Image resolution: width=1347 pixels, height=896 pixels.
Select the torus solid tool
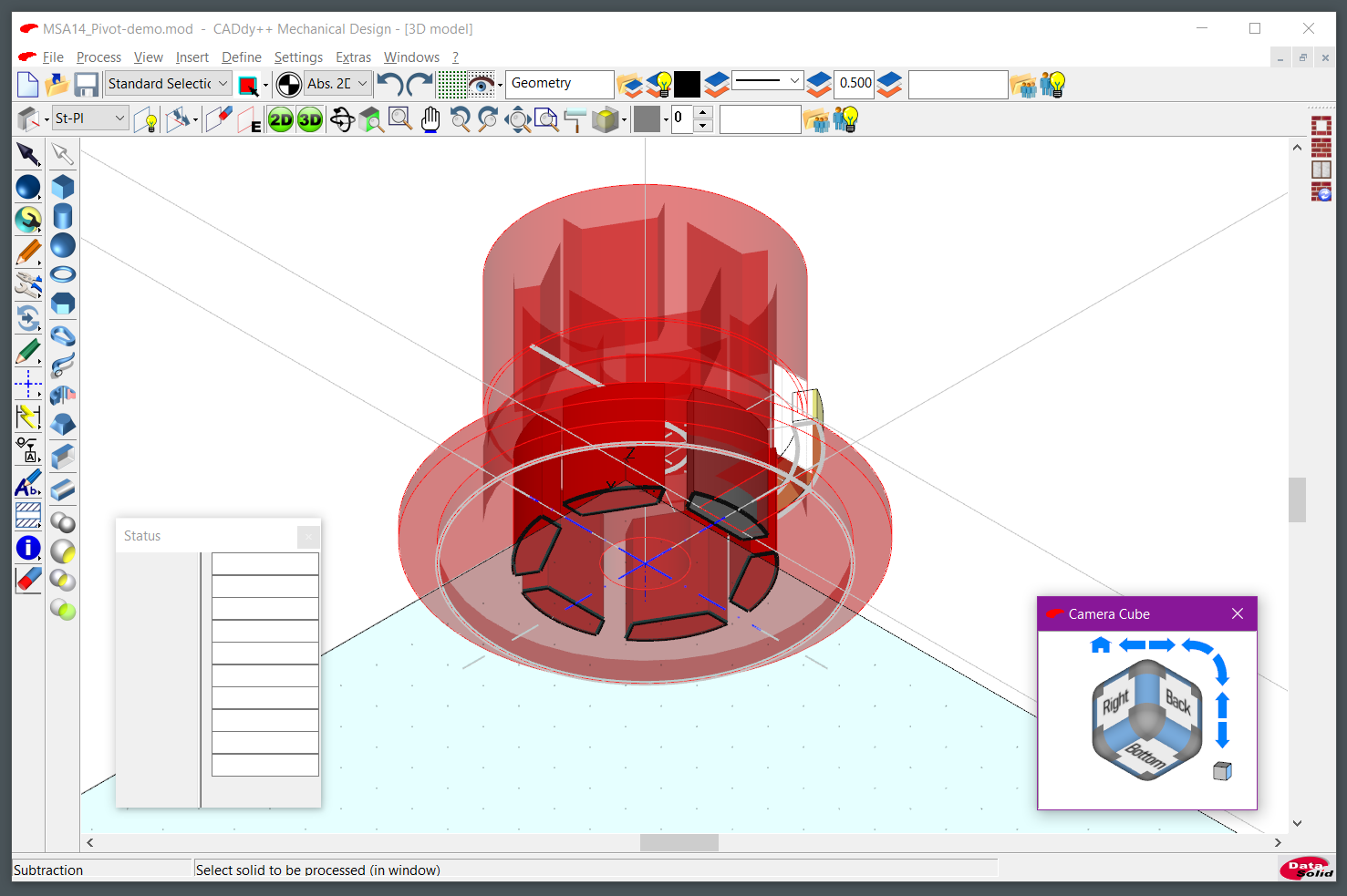pyautogui.click(x=63, y=274)
